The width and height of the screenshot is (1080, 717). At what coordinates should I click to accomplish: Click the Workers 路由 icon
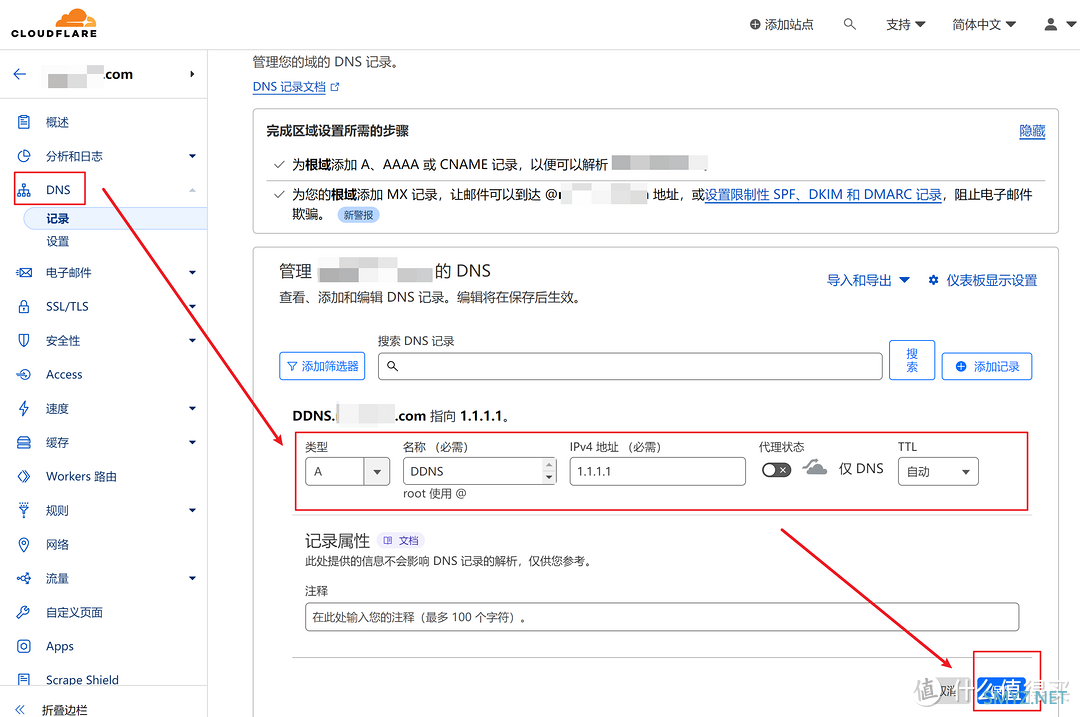[x=24, y=477]
